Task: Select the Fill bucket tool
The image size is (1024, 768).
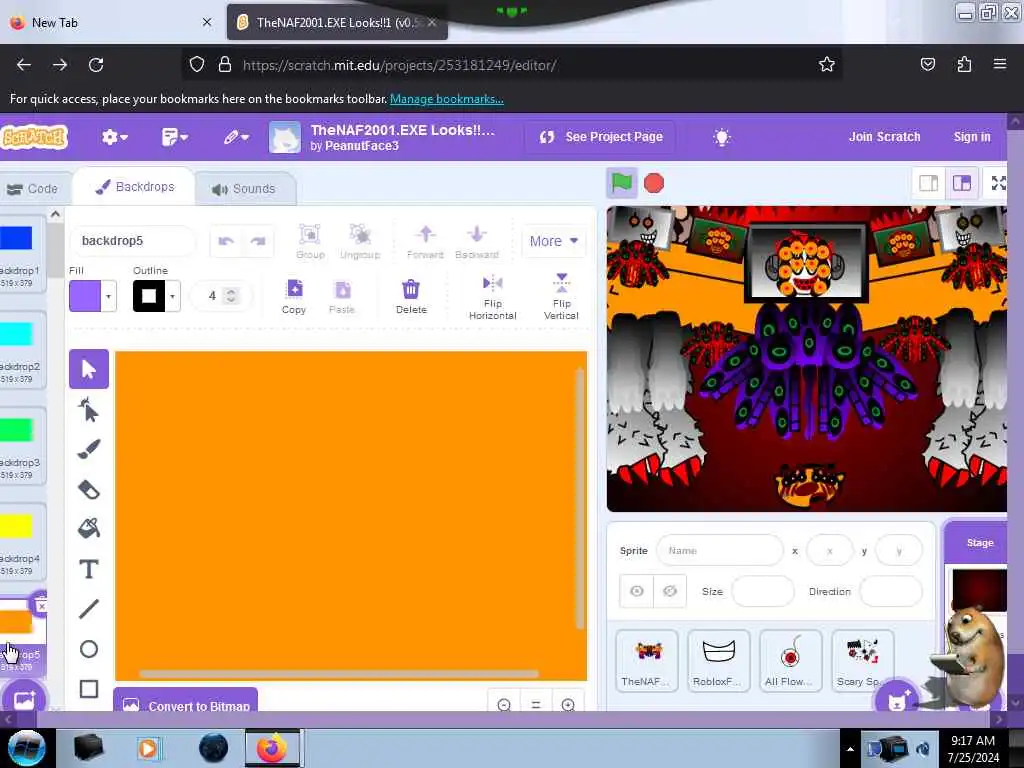Action: (x=89, y=528)
